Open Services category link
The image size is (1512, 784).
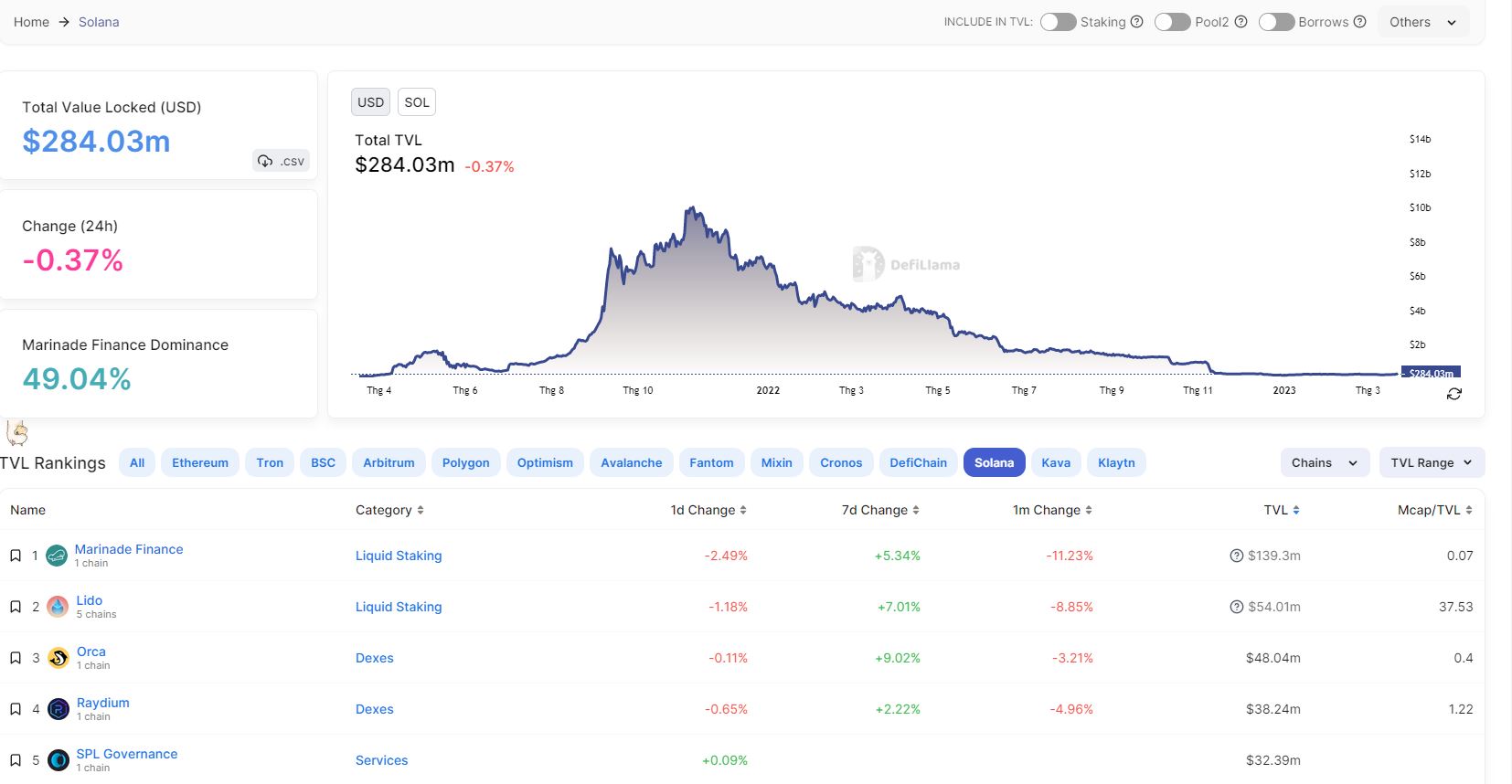click(x=382, y=760)
